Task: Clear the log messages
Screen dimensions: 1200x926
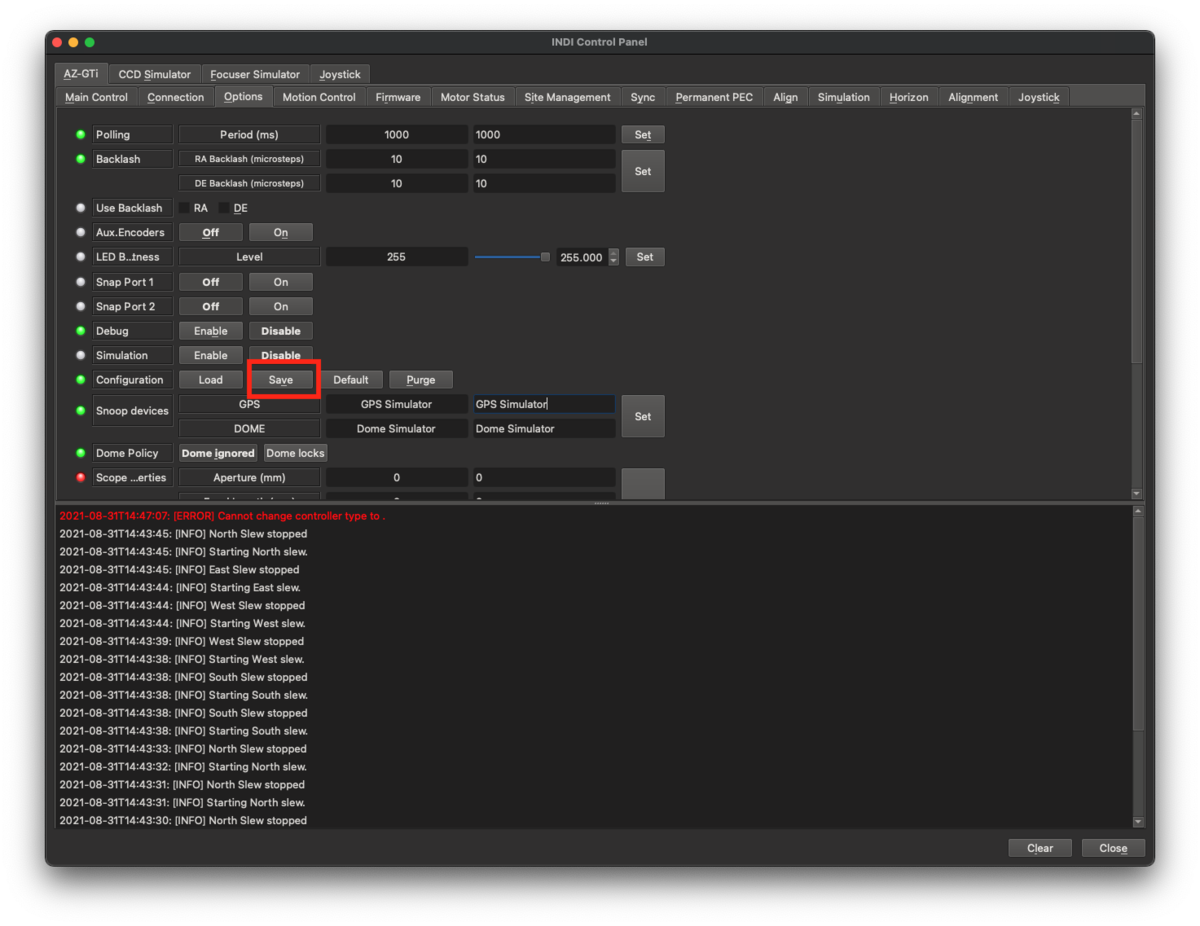Action: [1040, 848]
